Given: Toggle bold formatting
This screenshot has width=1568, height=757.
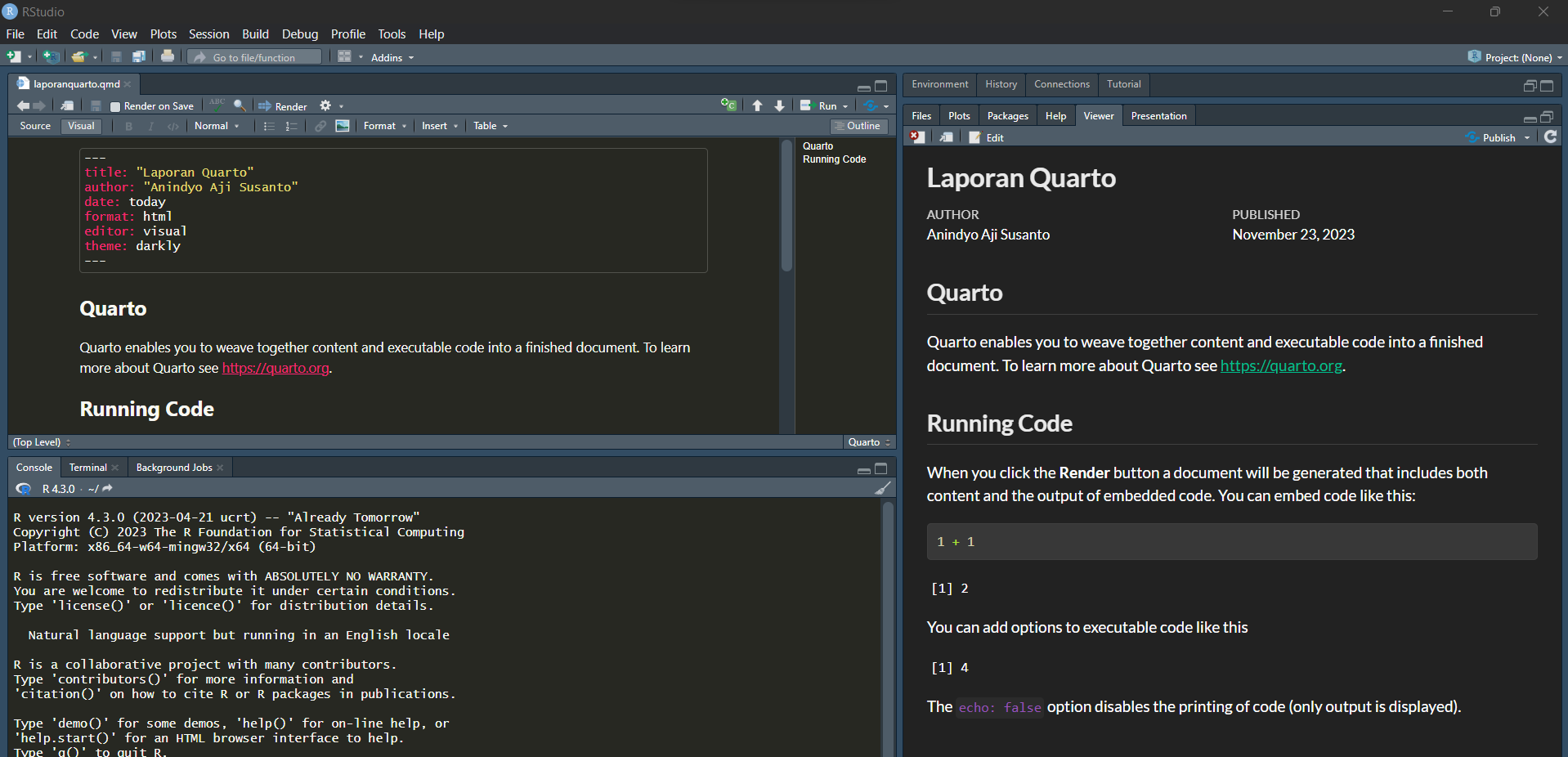Looking at the screenshot, I should (x=128, y=126).
